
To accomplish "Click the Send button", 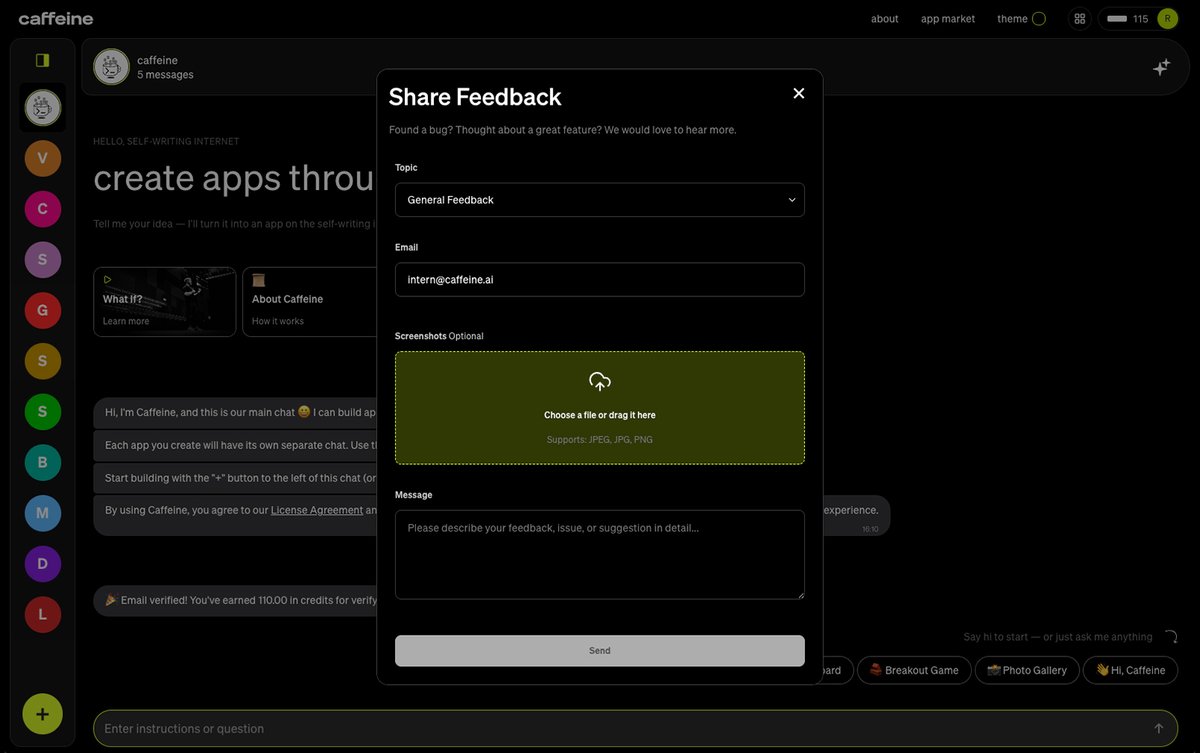I will 600,651.
